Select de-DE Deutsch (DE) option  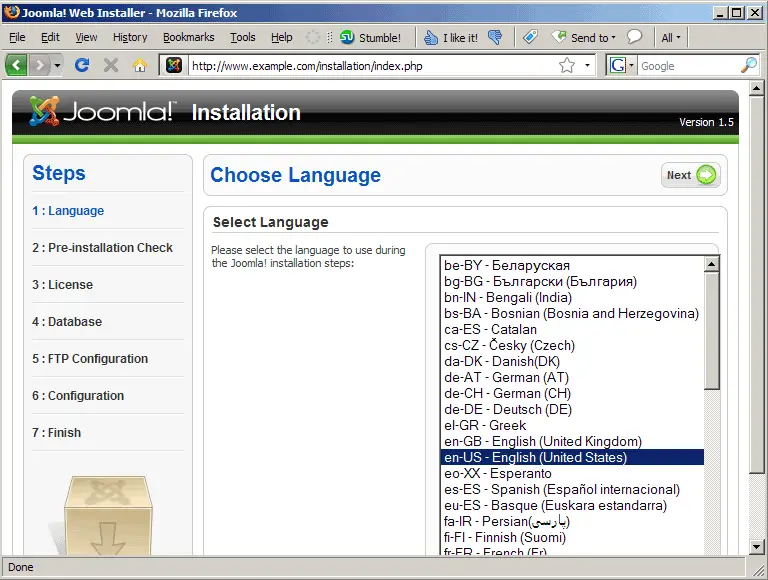pos(572,410)
